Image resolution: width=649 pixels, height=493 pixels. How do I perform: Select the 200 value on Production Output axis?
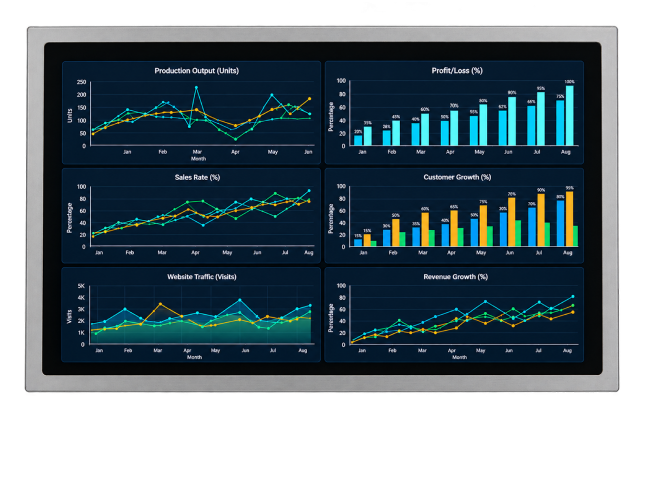pyautogui.click(x=82, y=95)
